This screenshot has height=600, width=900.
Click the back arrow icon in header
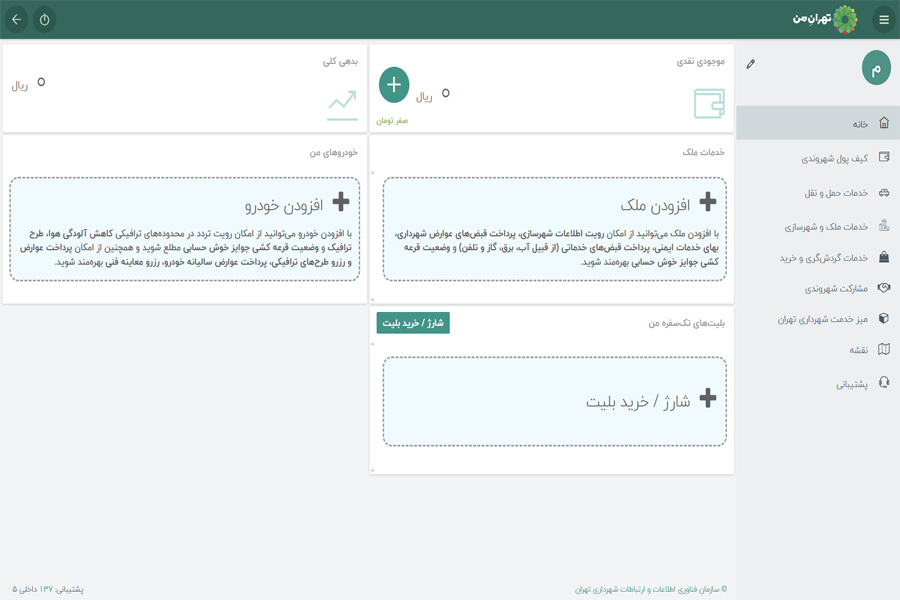(x=16, y=20)
